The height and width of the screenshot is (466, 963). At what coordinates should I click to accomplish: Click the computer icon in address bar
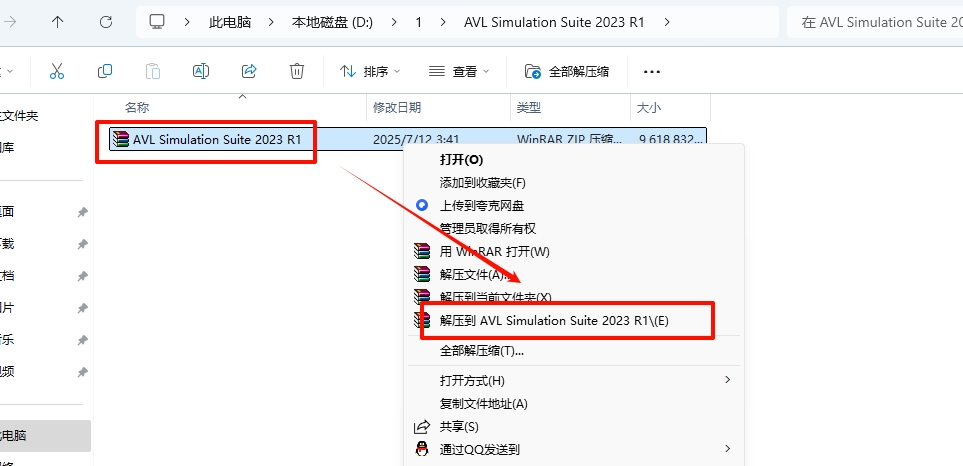pos(157,22)
